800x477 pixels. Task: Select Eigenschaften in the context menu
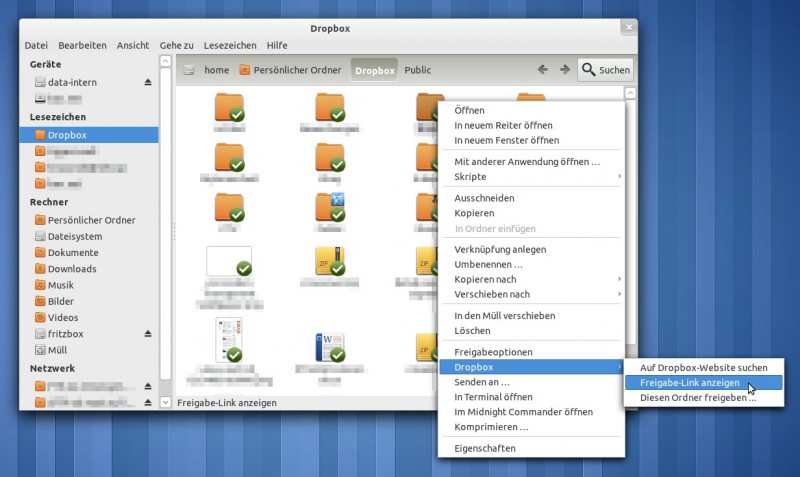click(x=485, y=448)
